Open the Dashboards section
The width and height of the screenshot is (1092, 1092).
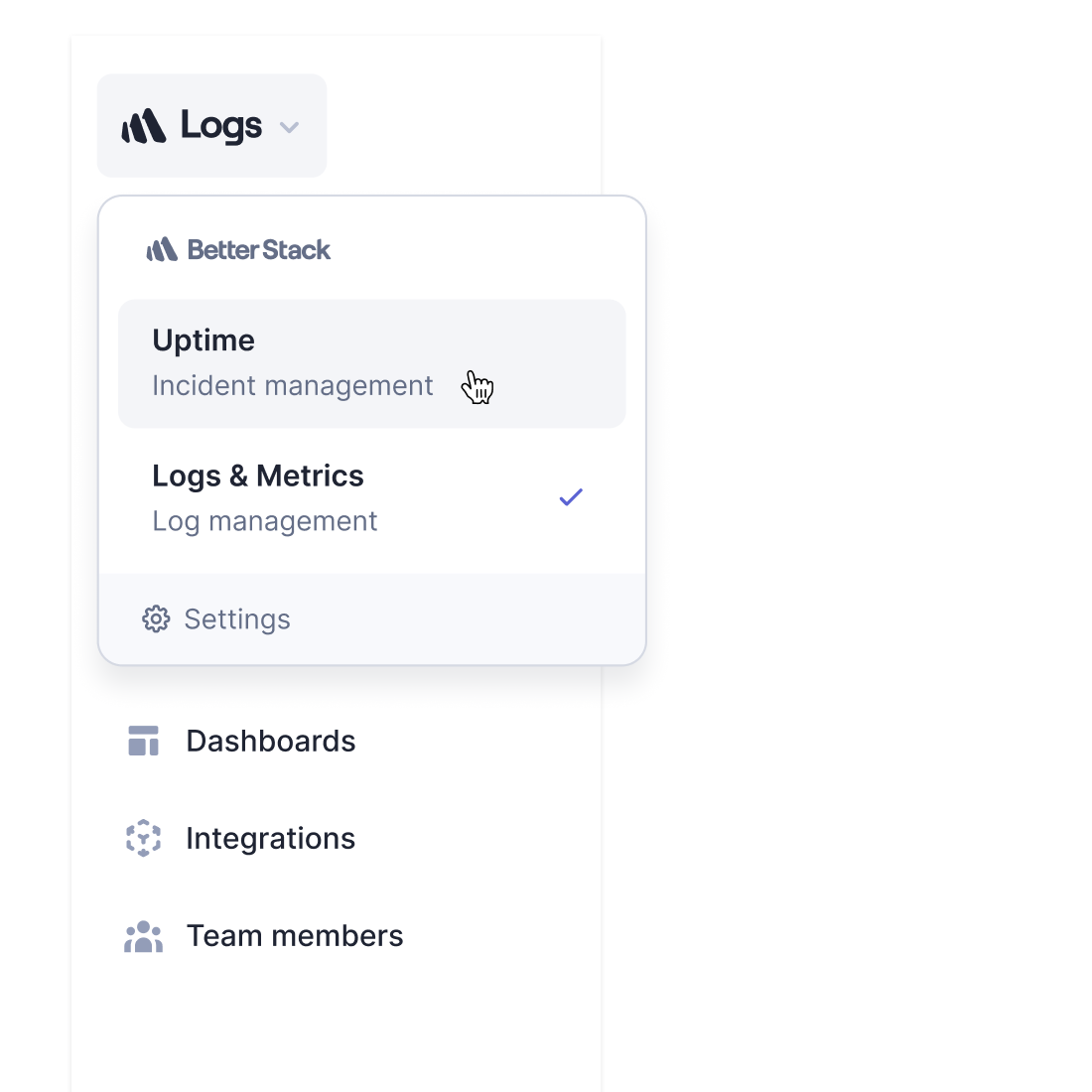coord(270,741)
